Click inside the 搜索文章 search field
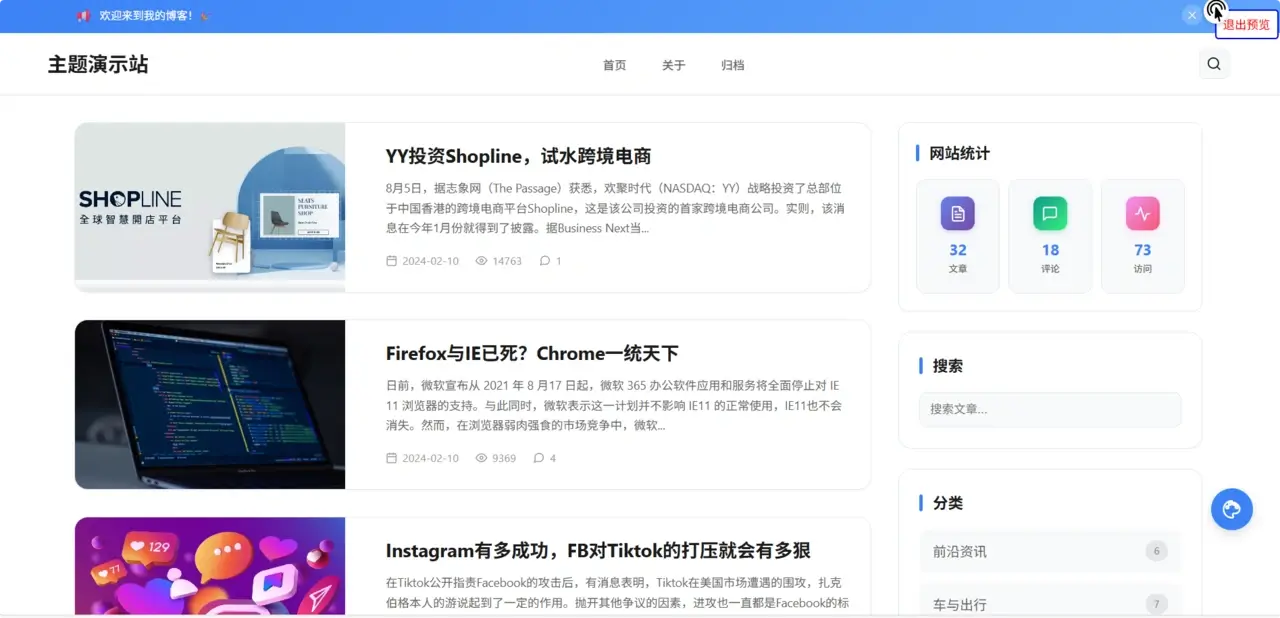This screenshot has width=1280, height=618. (1049, 409)
